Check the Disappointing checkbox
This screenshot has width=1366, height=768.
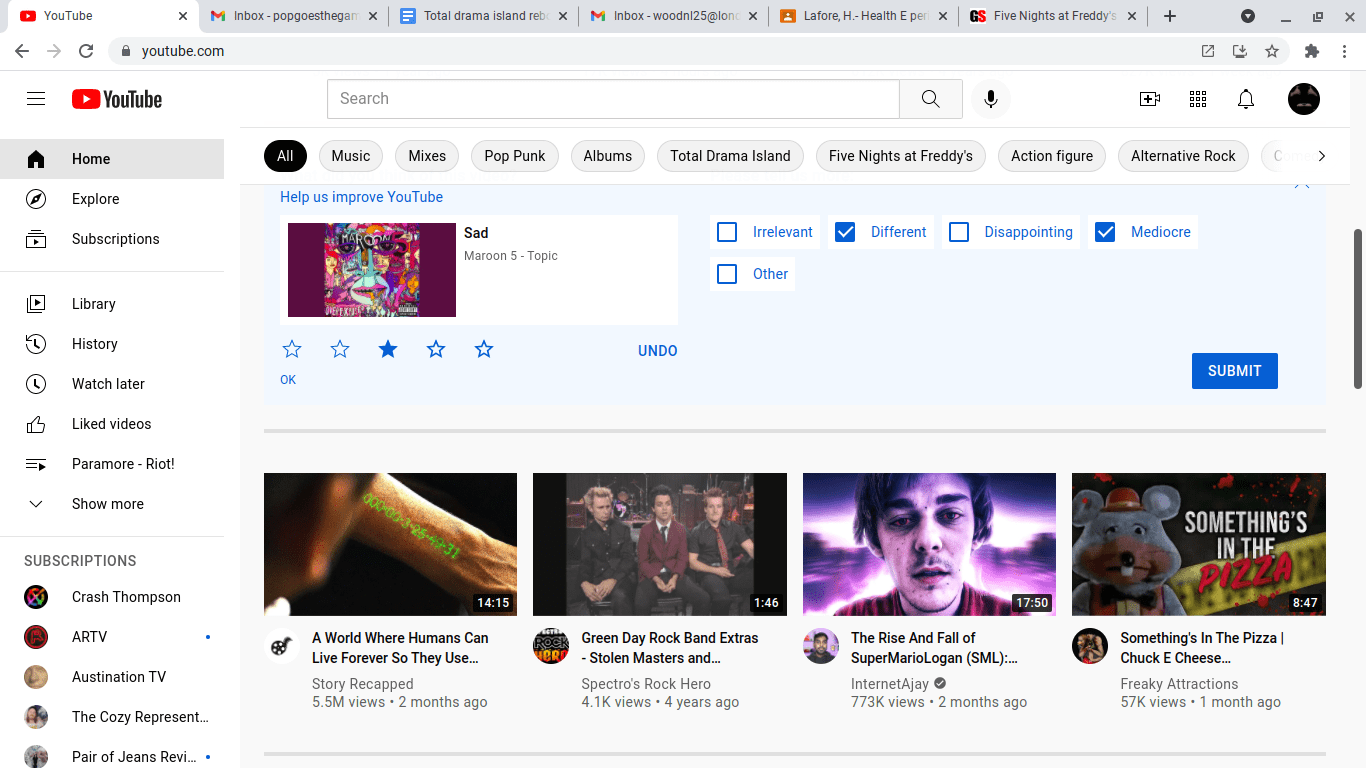coord(959,232)
